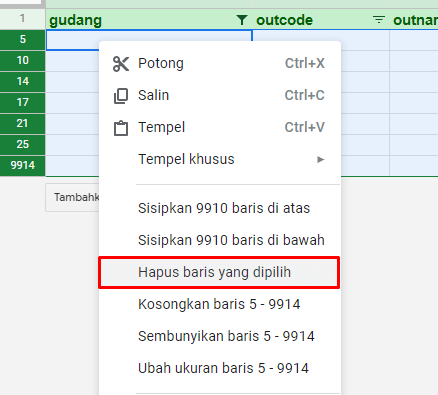Click the gudang header cell

pyautogui.click(x=149, y=20)
